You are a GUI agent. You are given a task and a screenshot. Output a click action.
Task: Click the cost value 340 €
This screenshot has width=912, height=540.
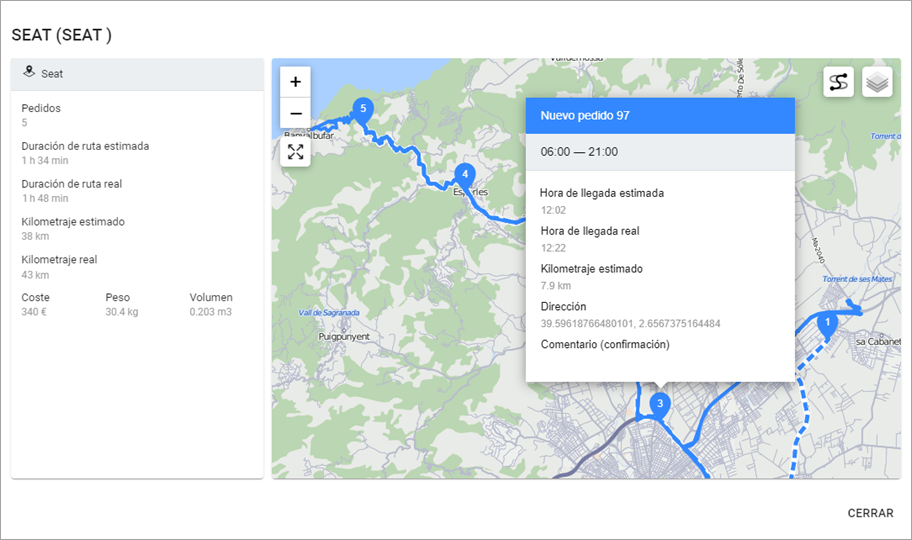tap(34, 312)
